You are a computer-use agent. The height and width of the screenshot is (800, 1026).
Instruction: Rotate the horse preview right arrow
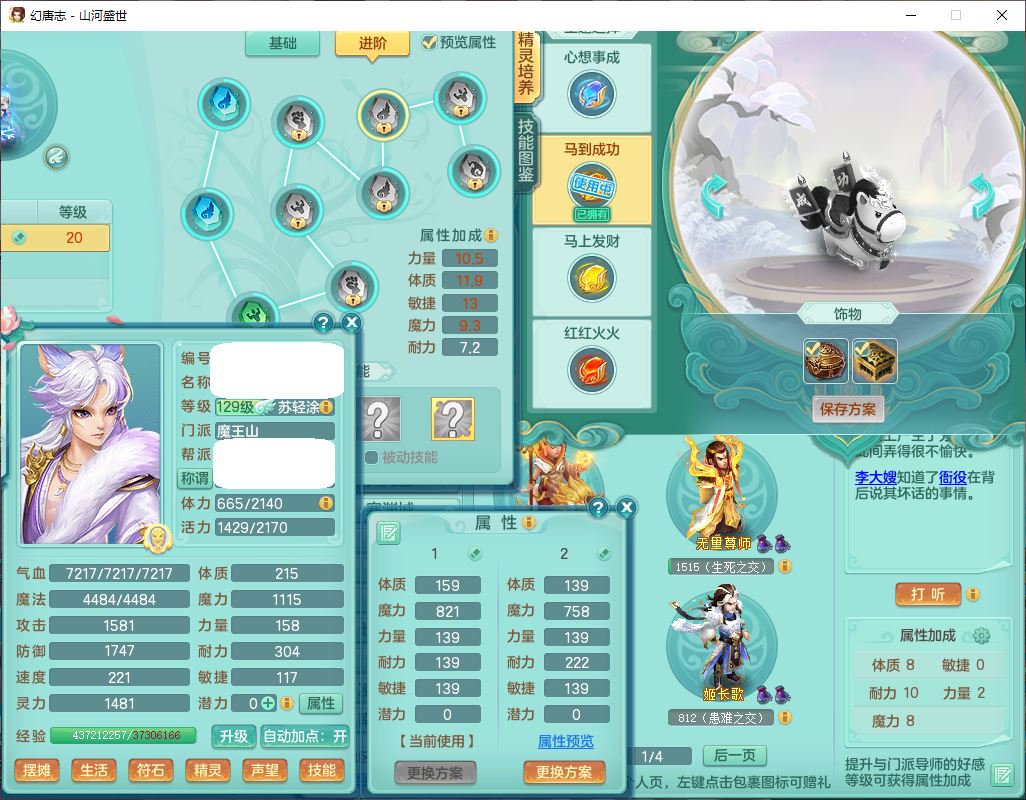(x=981, y=195)
